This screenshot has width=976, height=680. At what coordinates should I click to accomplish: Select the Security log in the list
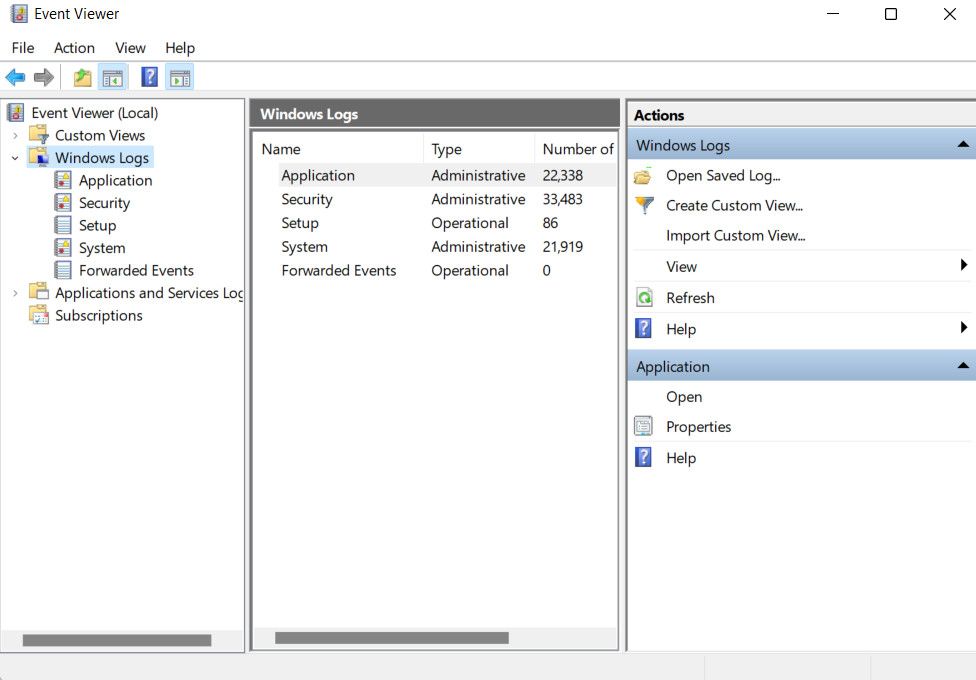[306, 199]
